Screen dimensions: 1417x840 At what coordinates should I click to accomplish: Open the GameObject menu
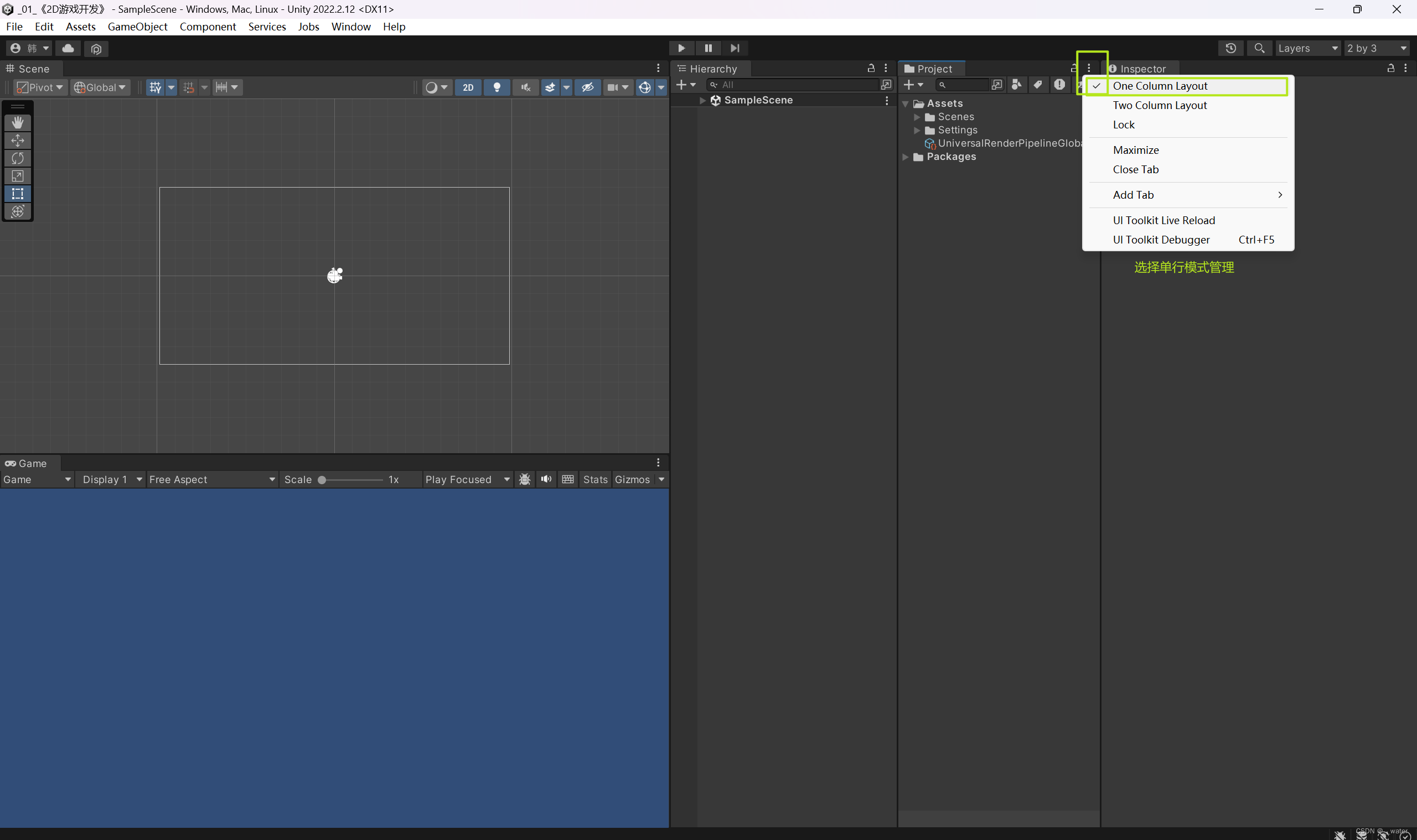(x=137, y=27)
